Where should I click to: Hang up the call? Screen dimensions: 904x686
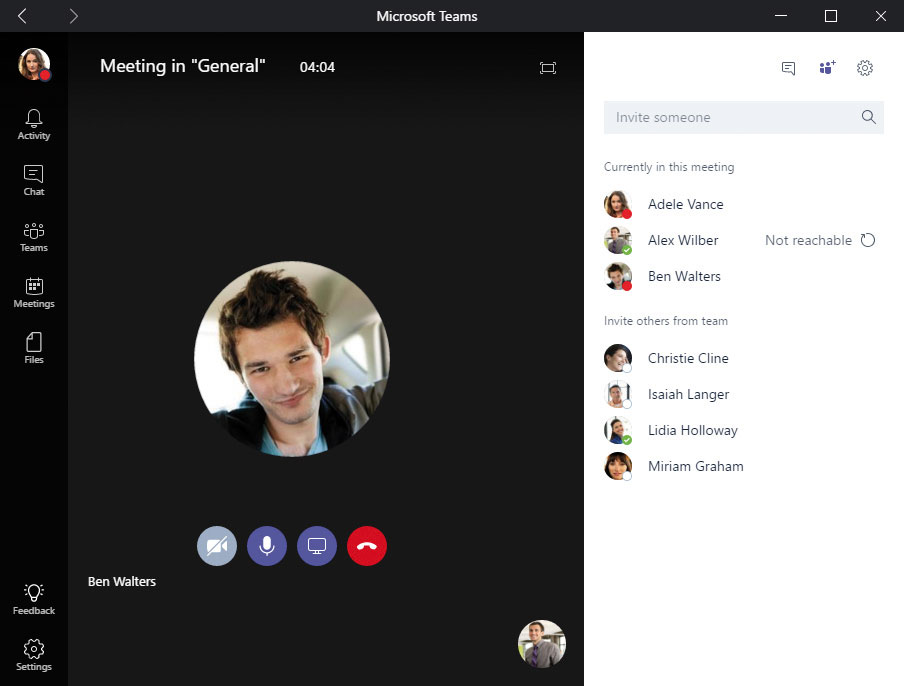point(367,546)
